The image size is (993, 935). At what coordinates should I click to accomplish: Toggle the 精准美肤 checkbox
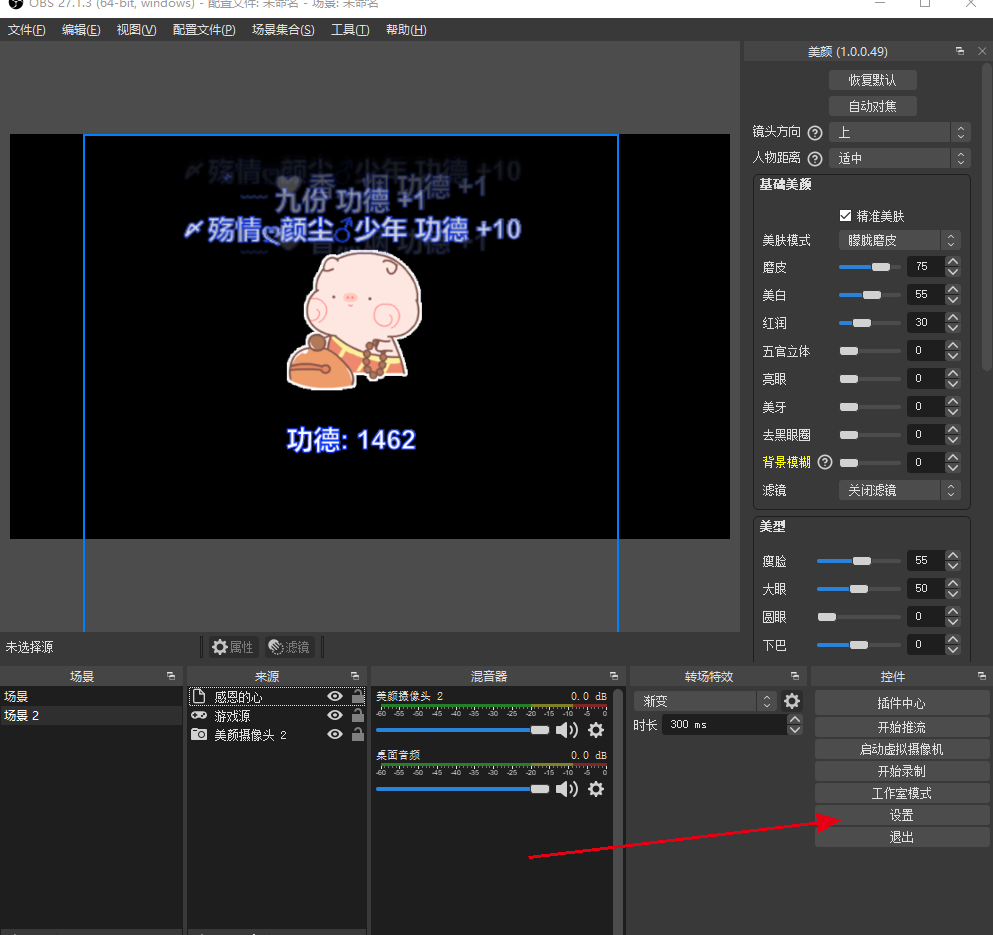pos(846,216)
